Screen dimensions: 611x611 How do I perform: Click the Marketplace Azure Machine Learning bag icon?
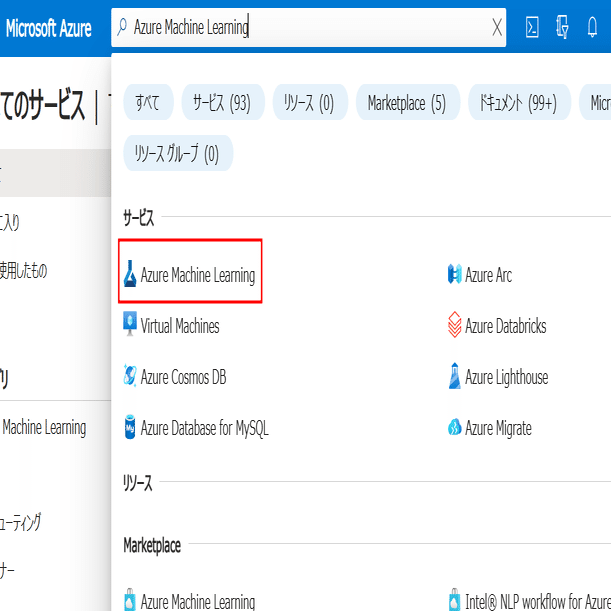[x=130, y=600]
